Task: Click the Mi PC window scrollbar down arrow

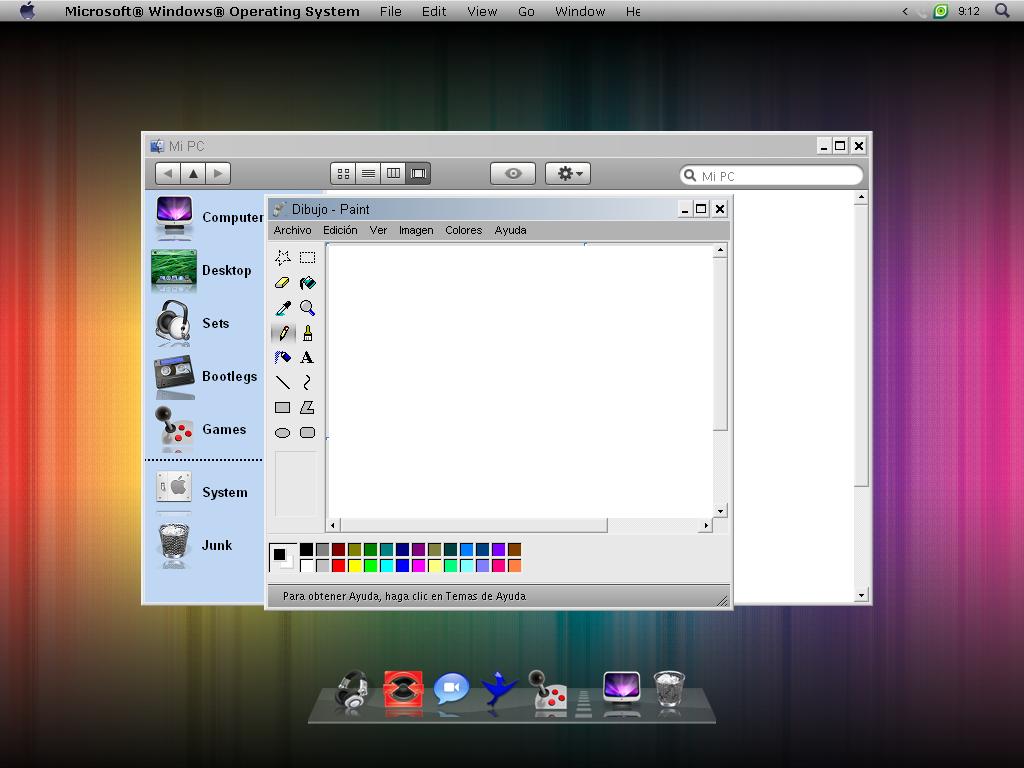Action: pyautogui.click(x=861, y=595)
